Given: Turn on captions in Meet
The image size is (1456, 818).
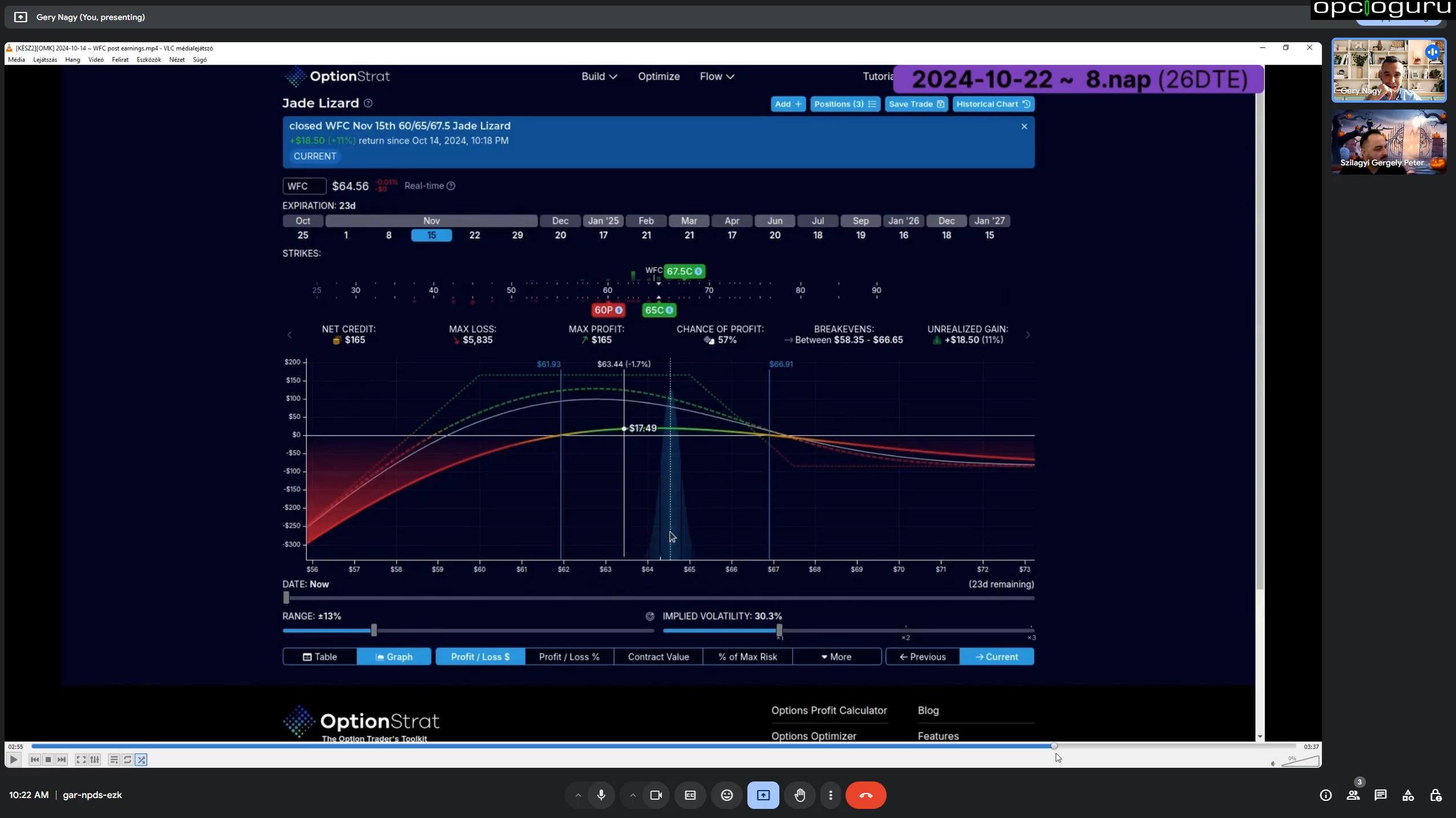Looking at the screenshot, I should pos(690,795).
